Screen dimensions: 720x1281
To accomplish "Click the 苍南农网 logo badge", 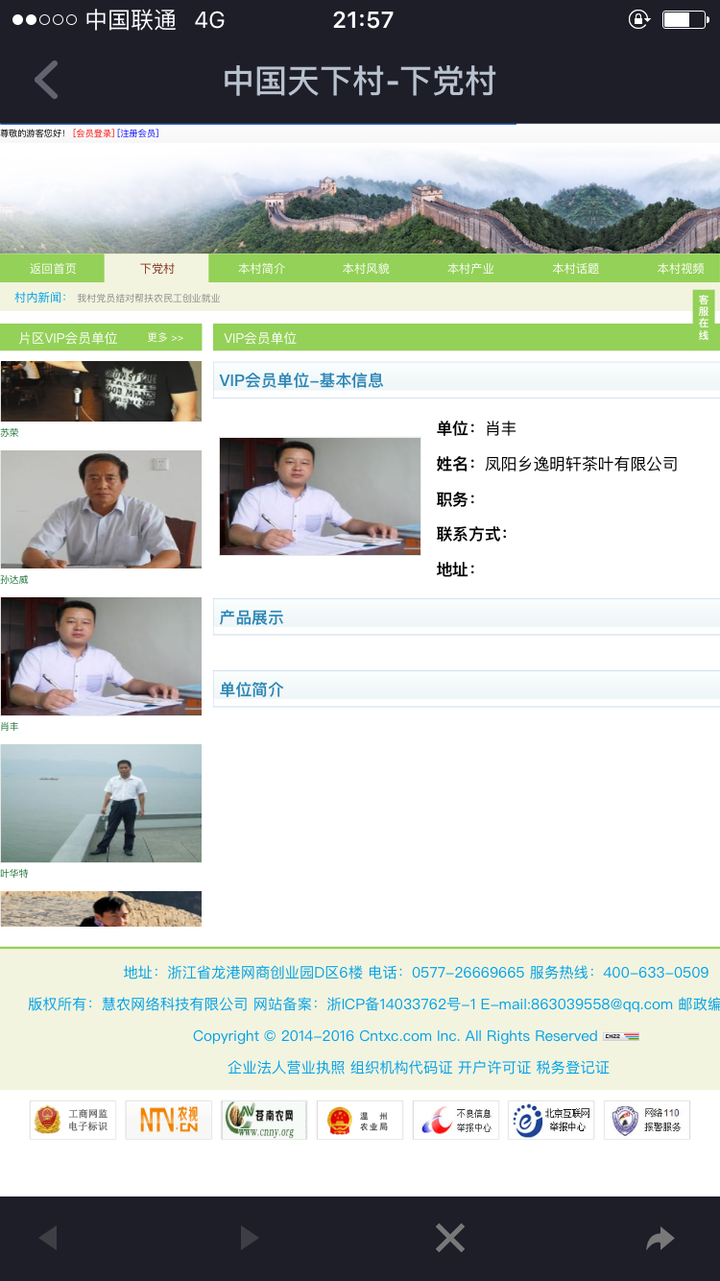I will pos(264,1120).
